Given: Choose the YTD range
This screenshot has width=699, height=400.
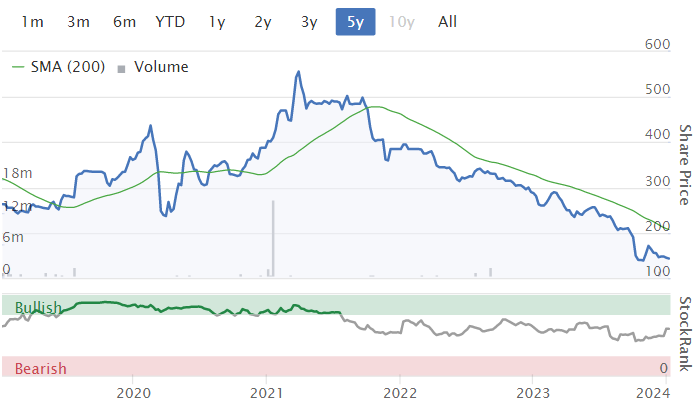Looking at the screenshot, I should 170,22.
